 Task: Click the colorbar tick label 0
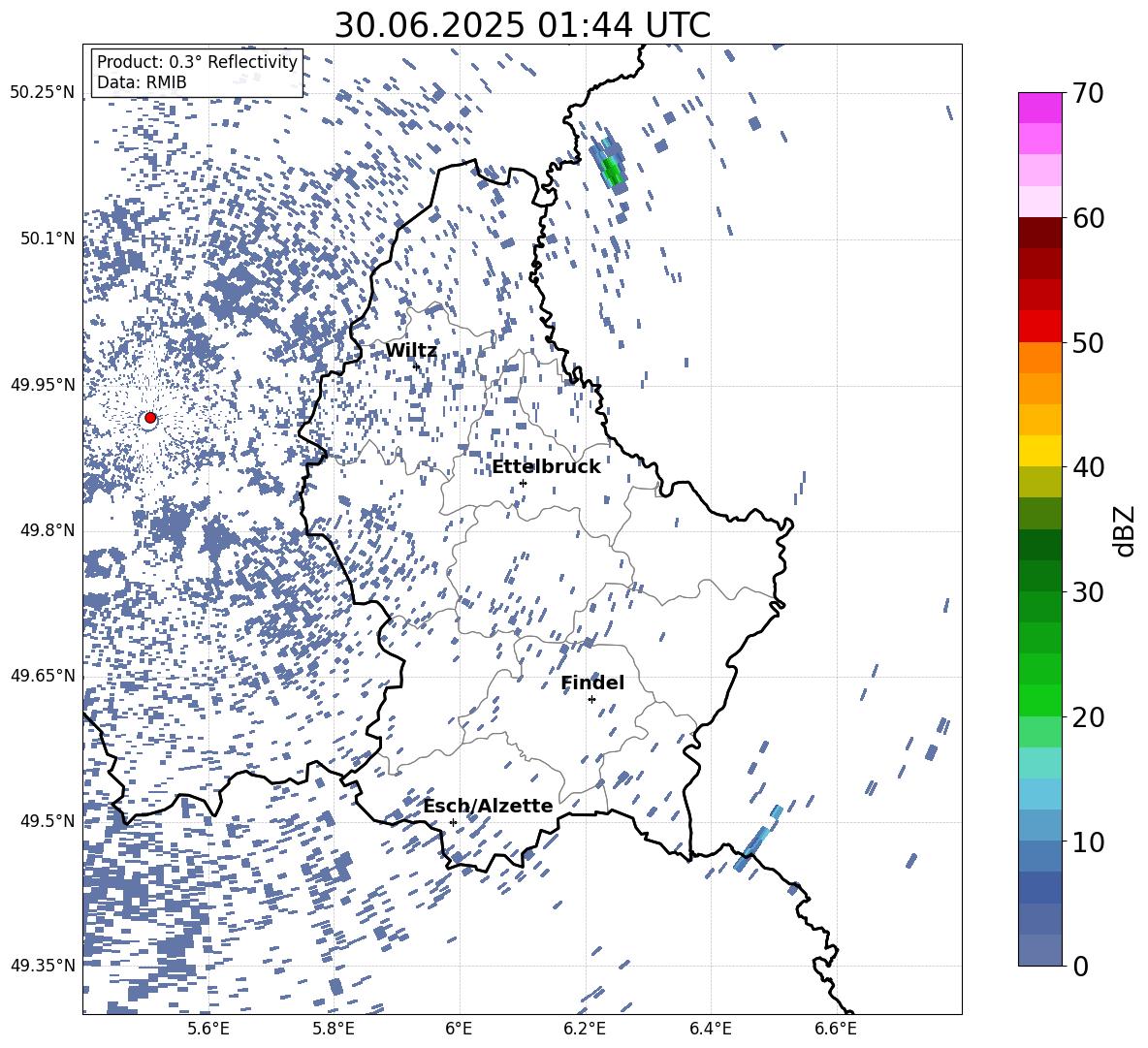click(1080, 966)
